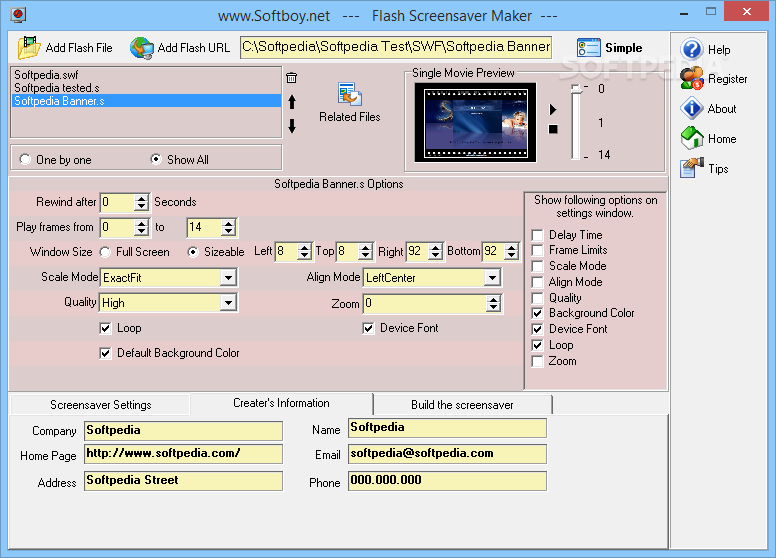Click the Rewind after seconds spinner
The image size is (776, 558).
coord(142,202)
